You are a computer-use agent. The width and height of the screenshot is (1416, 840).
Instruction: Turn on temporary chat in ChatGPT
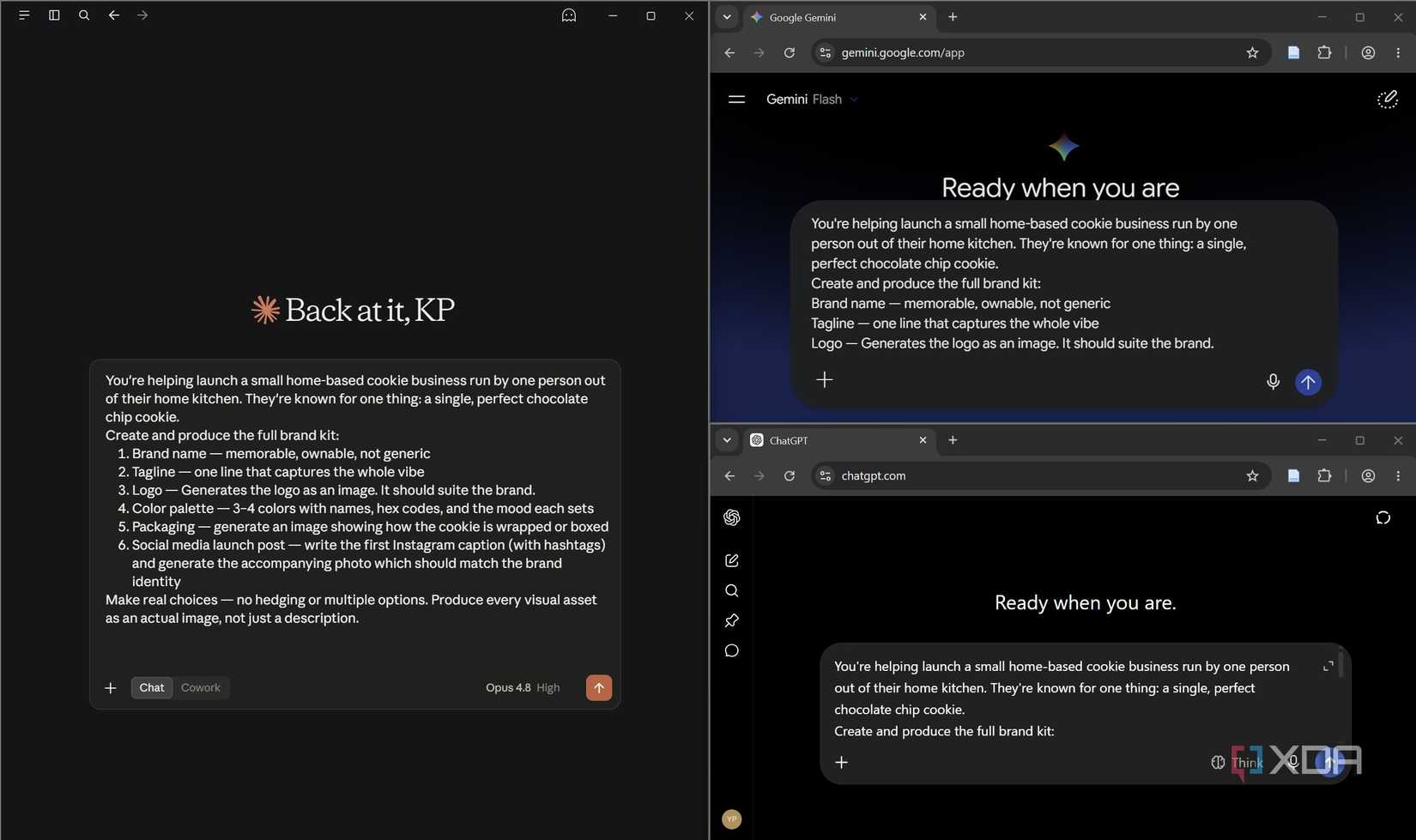point(1383,517)
